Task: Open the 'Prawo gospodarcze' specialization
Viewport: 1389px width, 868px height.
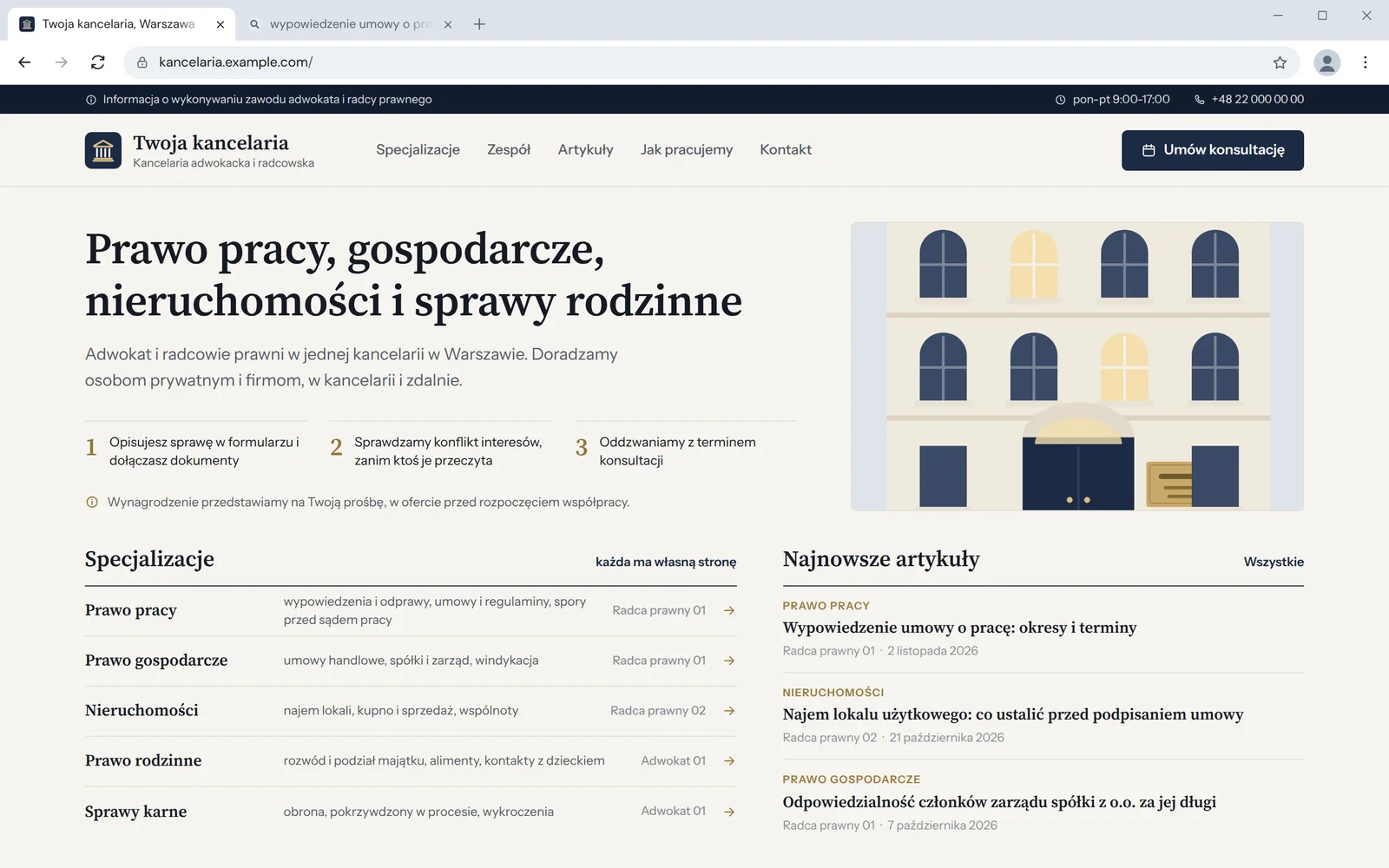Action: pos(156,661)
